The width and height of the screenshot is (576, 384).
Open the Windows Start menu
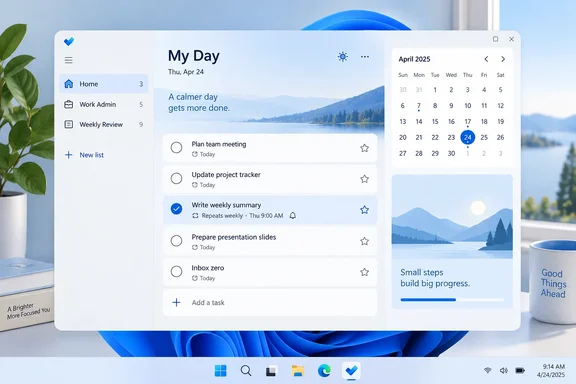coord(220,371)
